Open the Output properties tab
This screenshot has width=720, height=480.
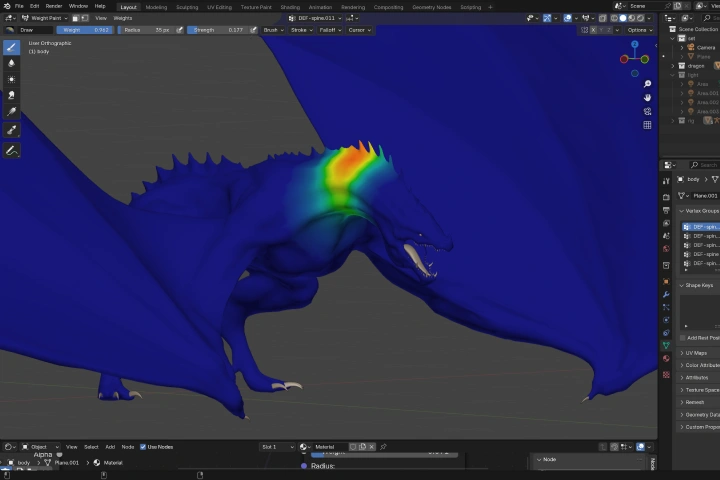click(x=666, y=210)
